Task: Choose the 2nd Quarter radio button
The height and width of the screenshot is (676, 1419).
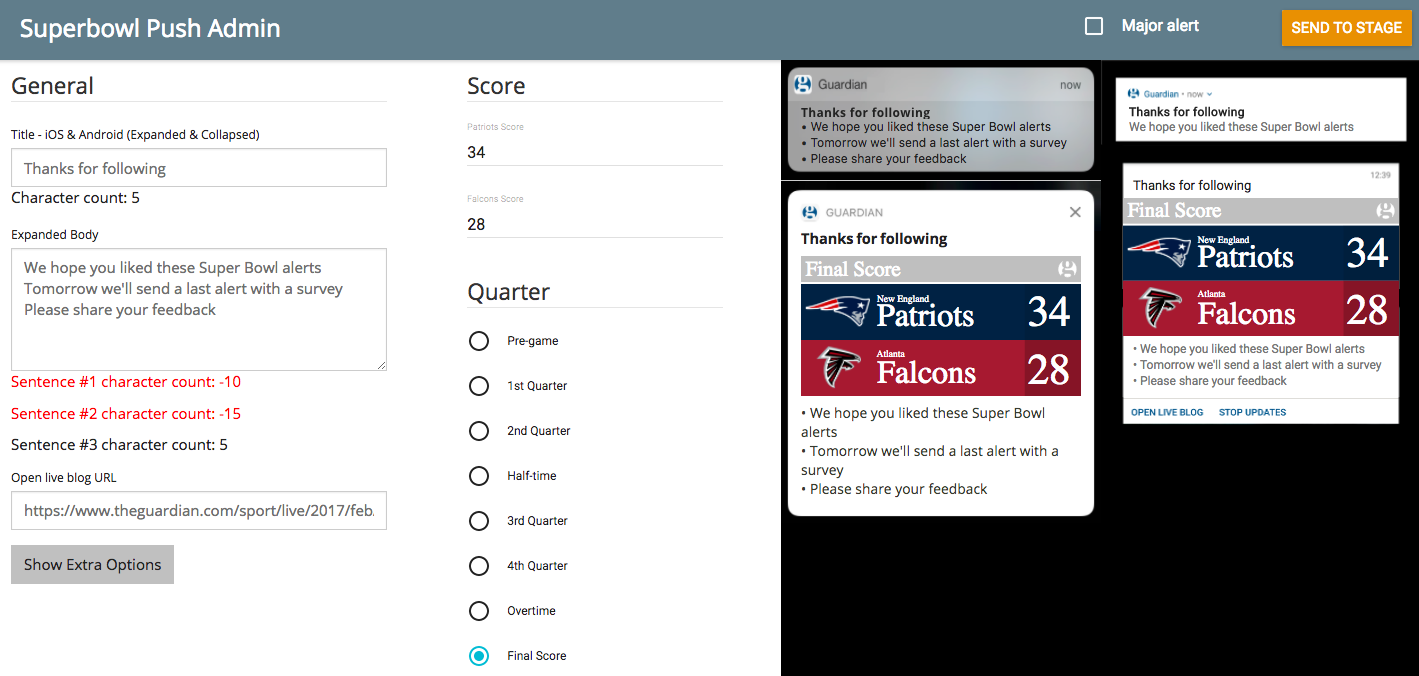Action: [479, 431]
